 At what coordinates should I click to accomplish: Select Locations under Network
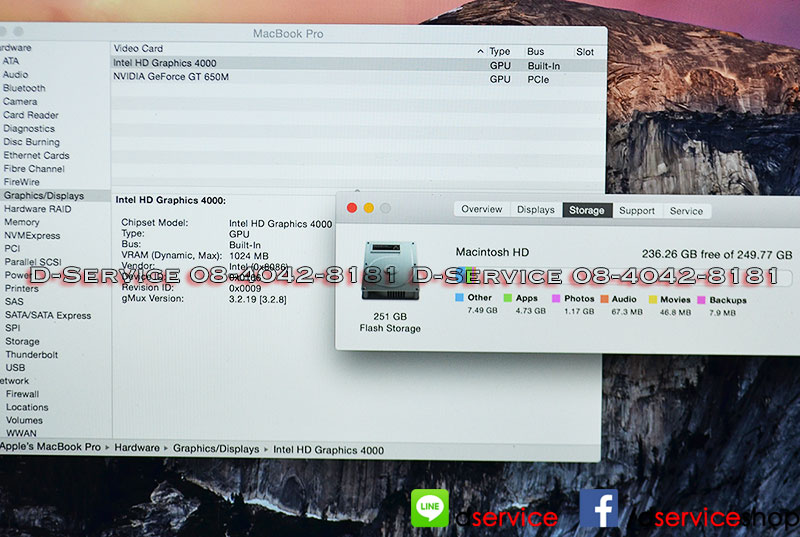click(27, 407)
